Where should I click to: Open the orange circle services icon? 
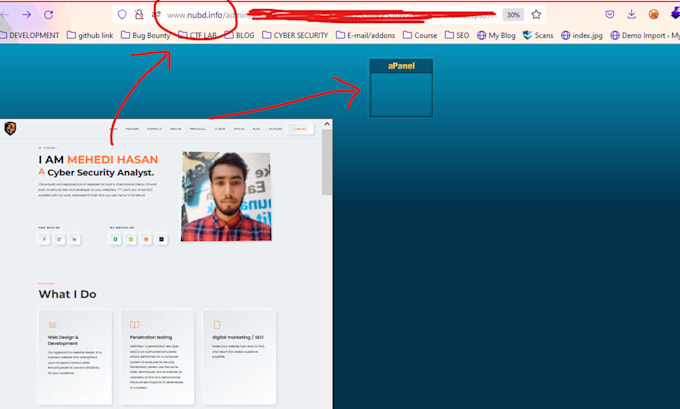click(146, 239)
